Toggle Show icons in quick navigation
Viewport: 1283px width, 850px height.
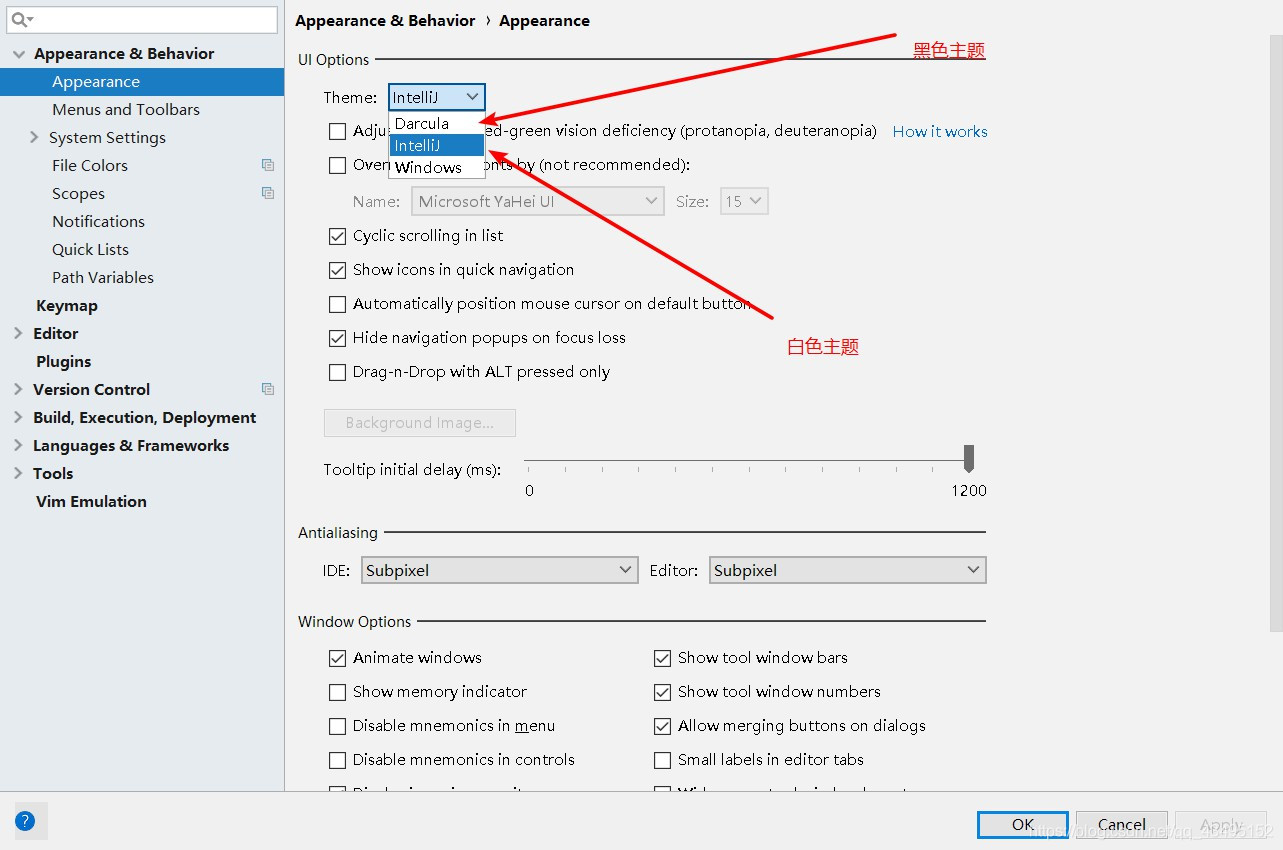coord(338,270)
